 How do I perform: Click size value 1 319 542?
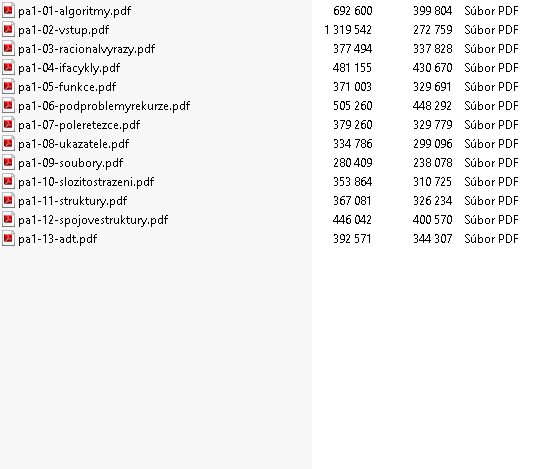[348, 30]
